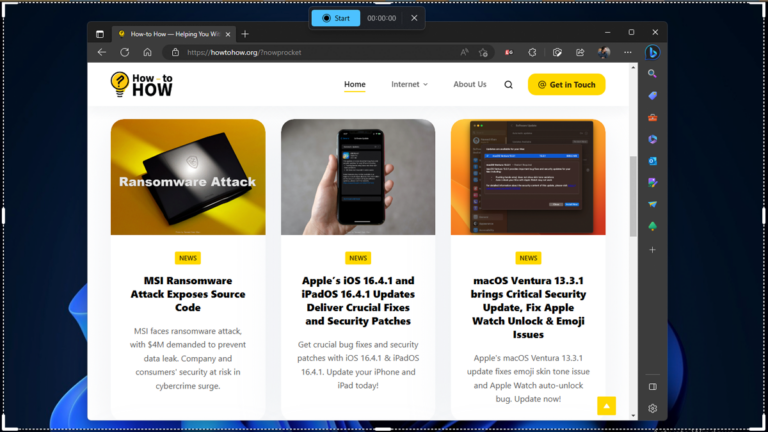768x432 pixels.
Task: Open the browser settings and more menu
Action: (x=628, y=52)
